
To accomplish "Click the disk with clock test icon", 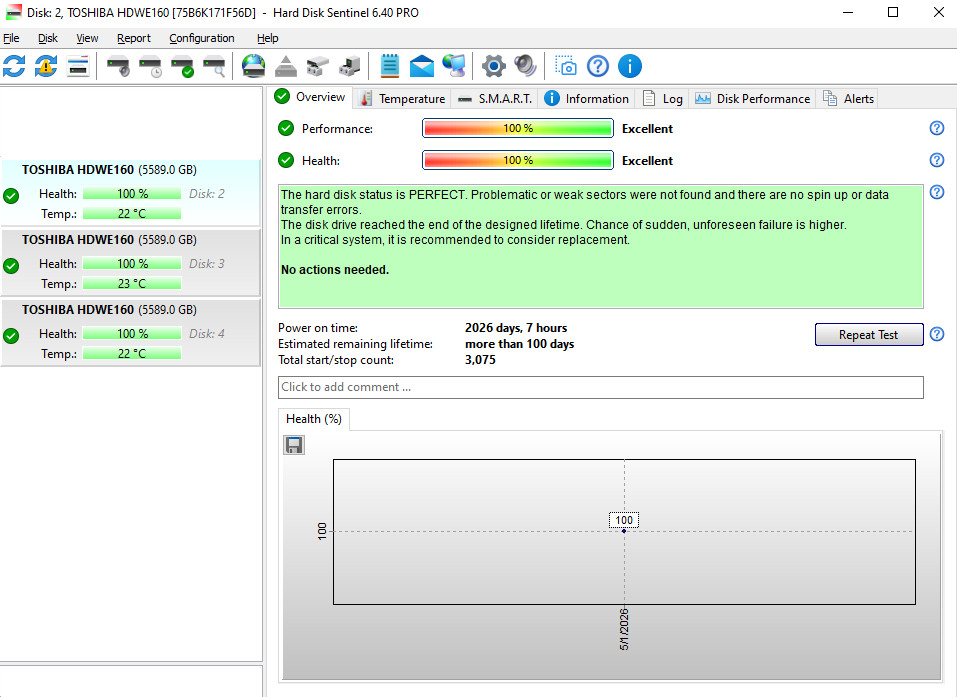I will point(150,66).
